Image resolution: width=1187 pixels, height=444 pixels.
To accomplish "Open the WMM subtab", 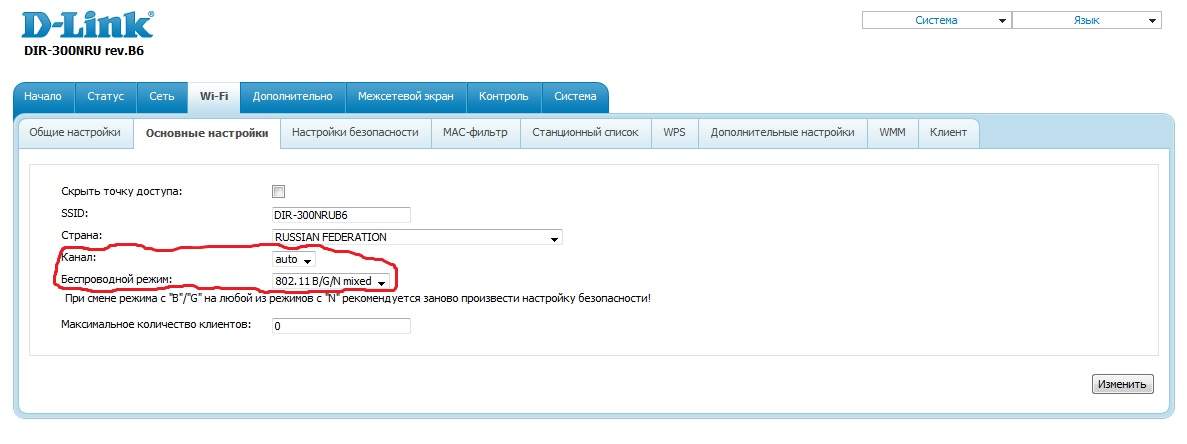I will (893, 132).
